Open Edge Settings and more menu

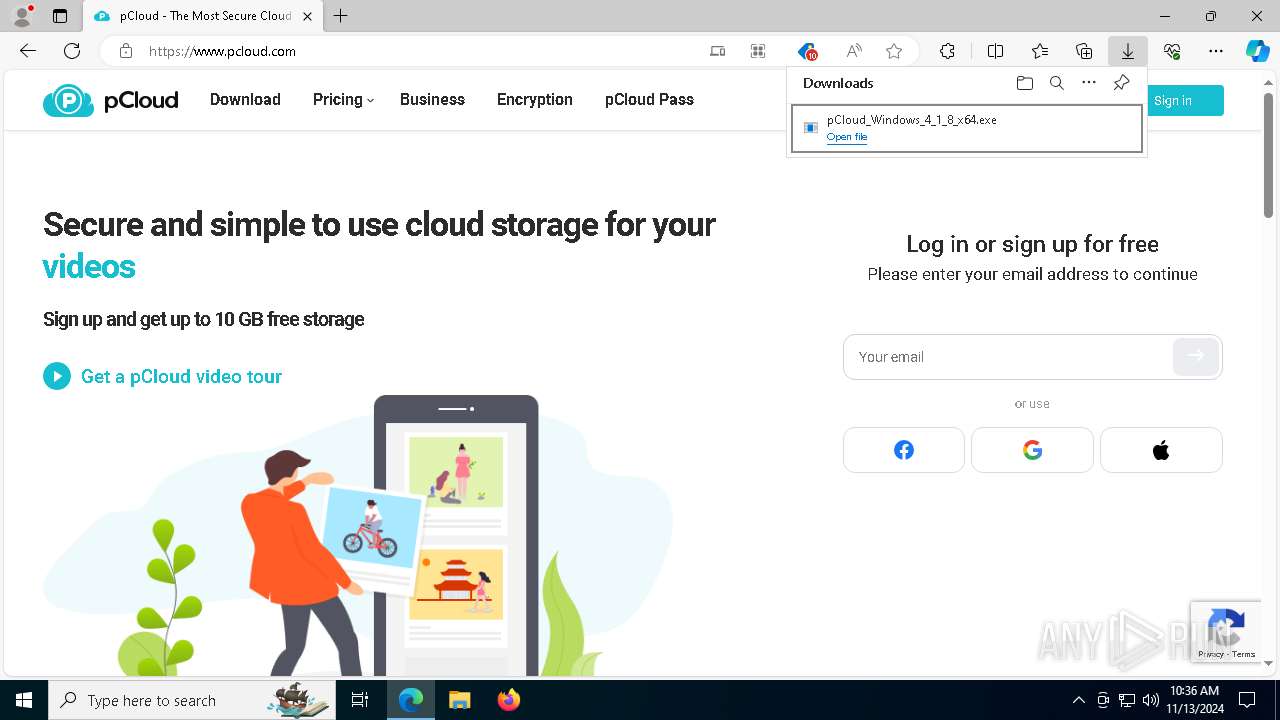(1216, 51)
